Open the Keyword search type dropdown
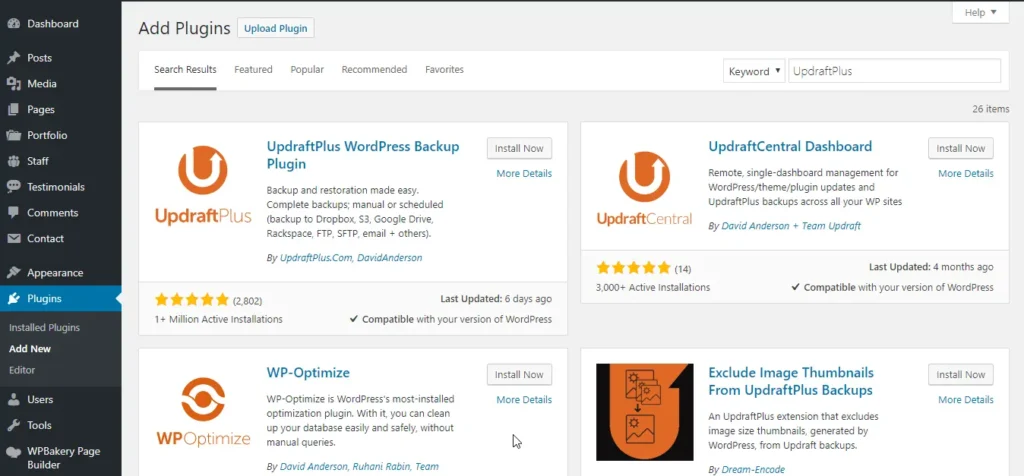 click(754, 71)
